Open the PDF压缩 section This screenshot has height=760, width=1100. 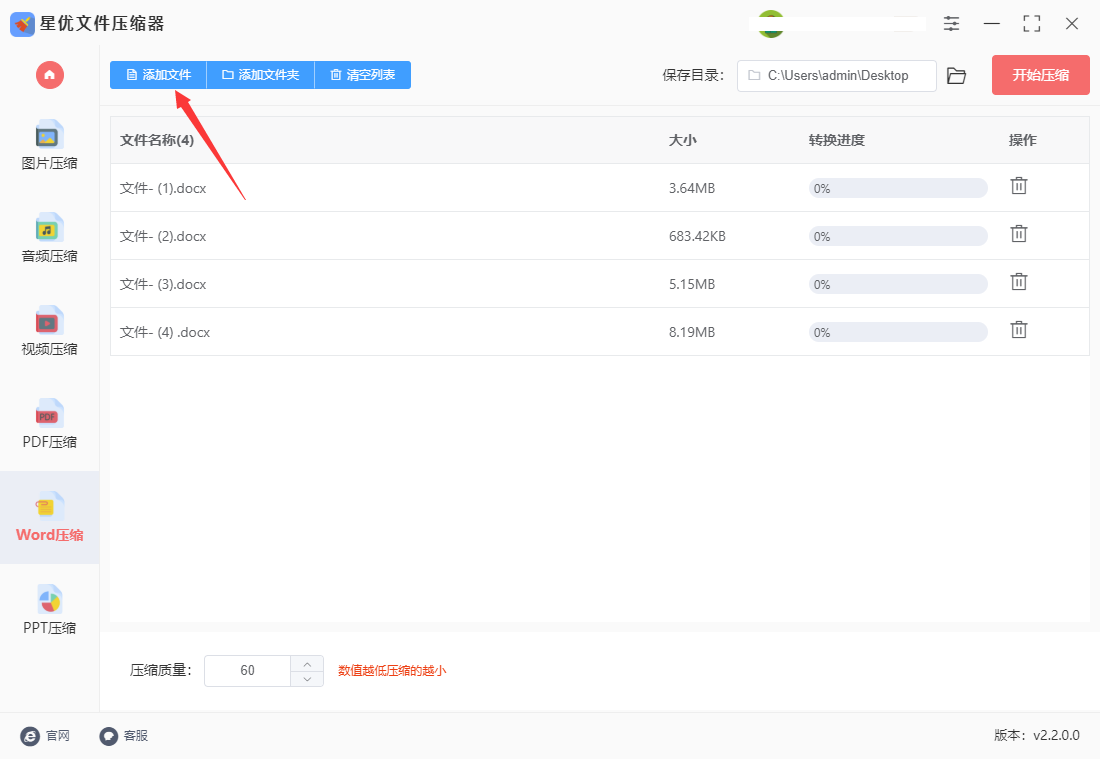[x=49, y=424]
